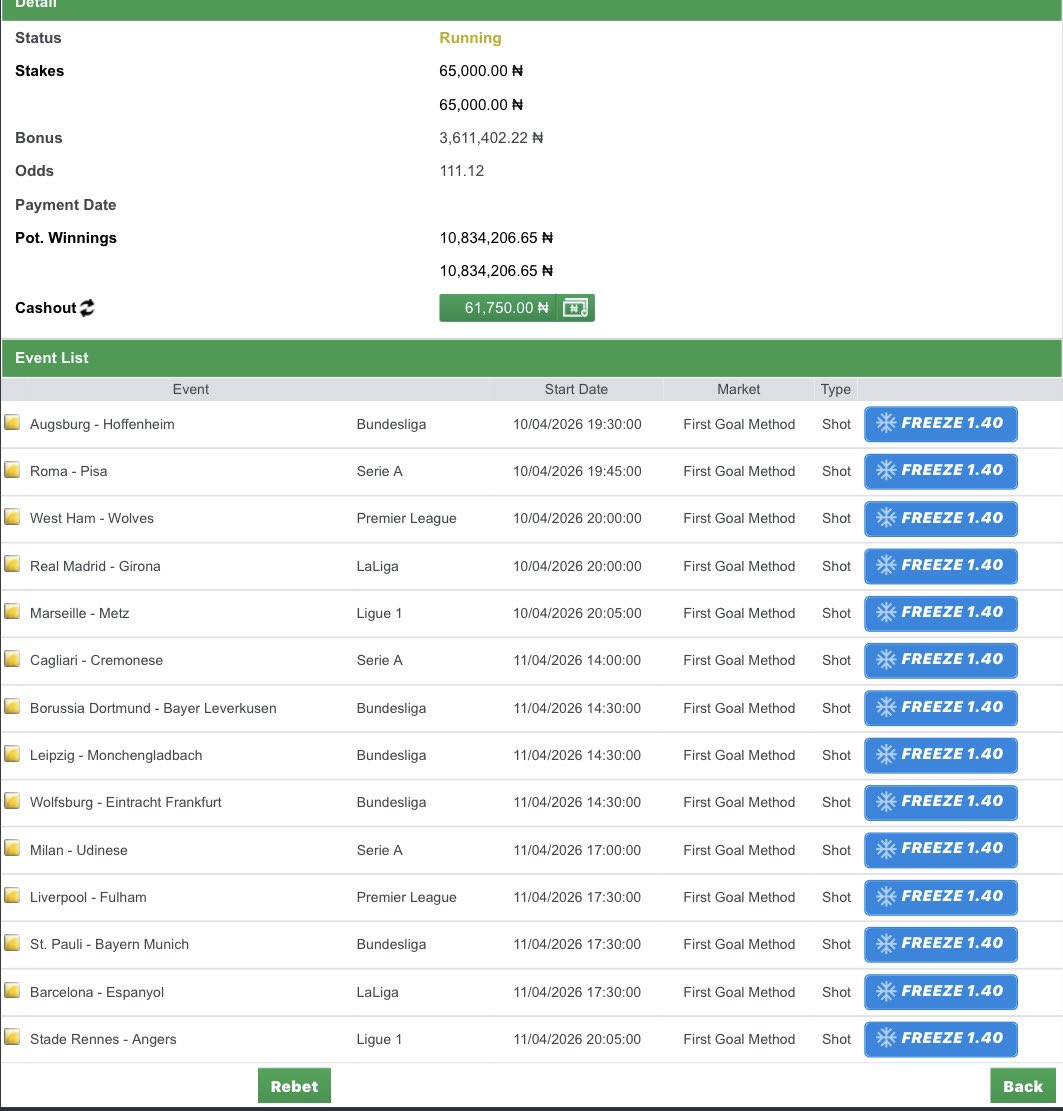1063x1111 pixels.
Task: Click start date 11/04/2026 14:00:00
Action: point(578,660)
